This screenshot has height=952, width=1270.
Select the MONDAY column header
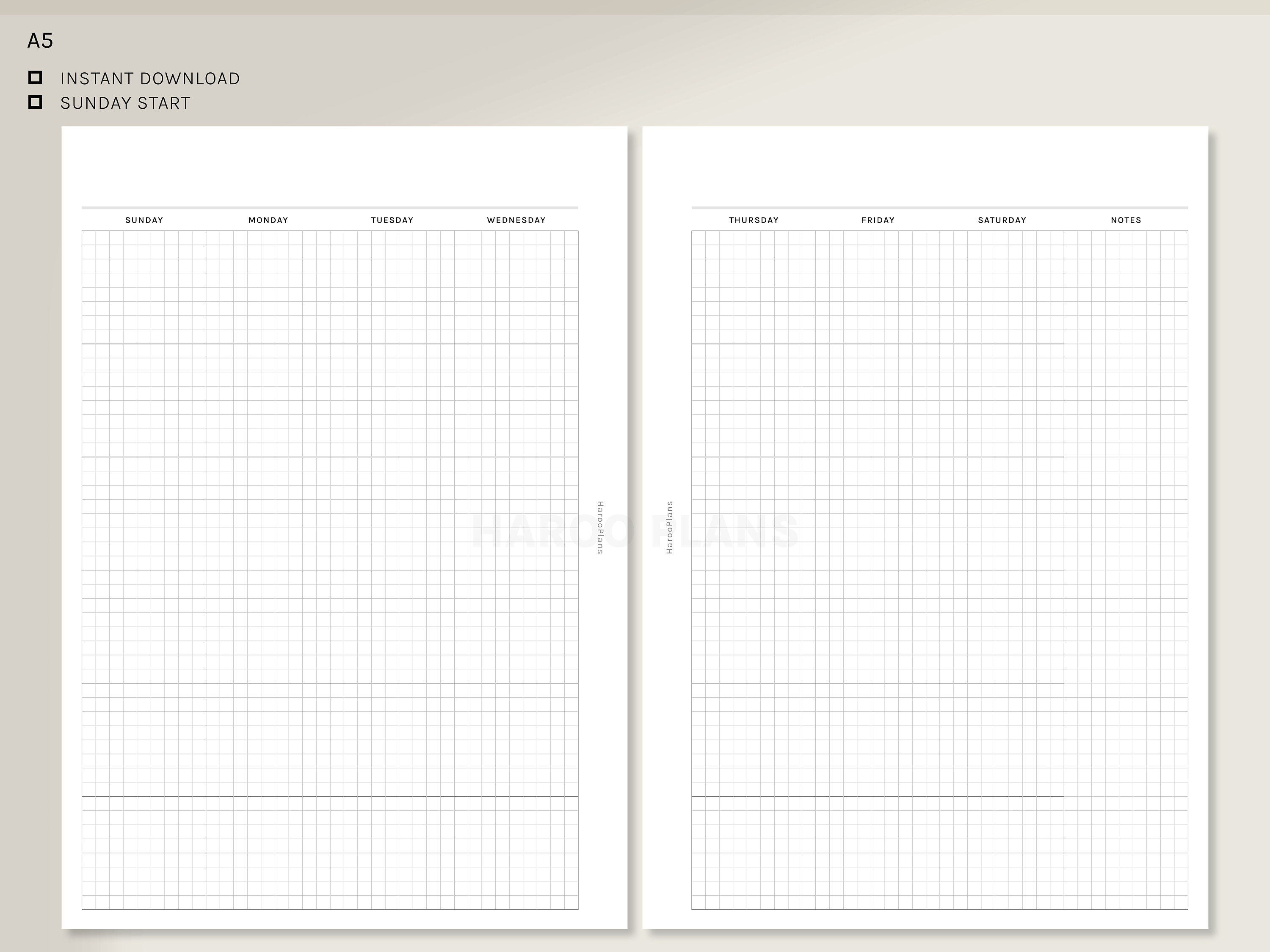click(x=268, y=220)
